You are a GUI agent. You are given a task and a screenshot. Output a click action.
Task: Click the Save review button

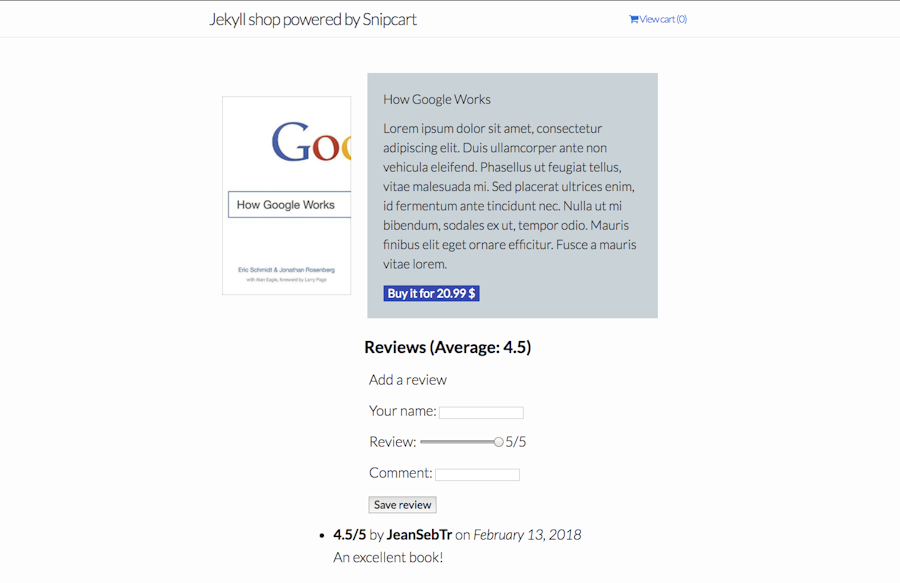(x=402, y=505)
